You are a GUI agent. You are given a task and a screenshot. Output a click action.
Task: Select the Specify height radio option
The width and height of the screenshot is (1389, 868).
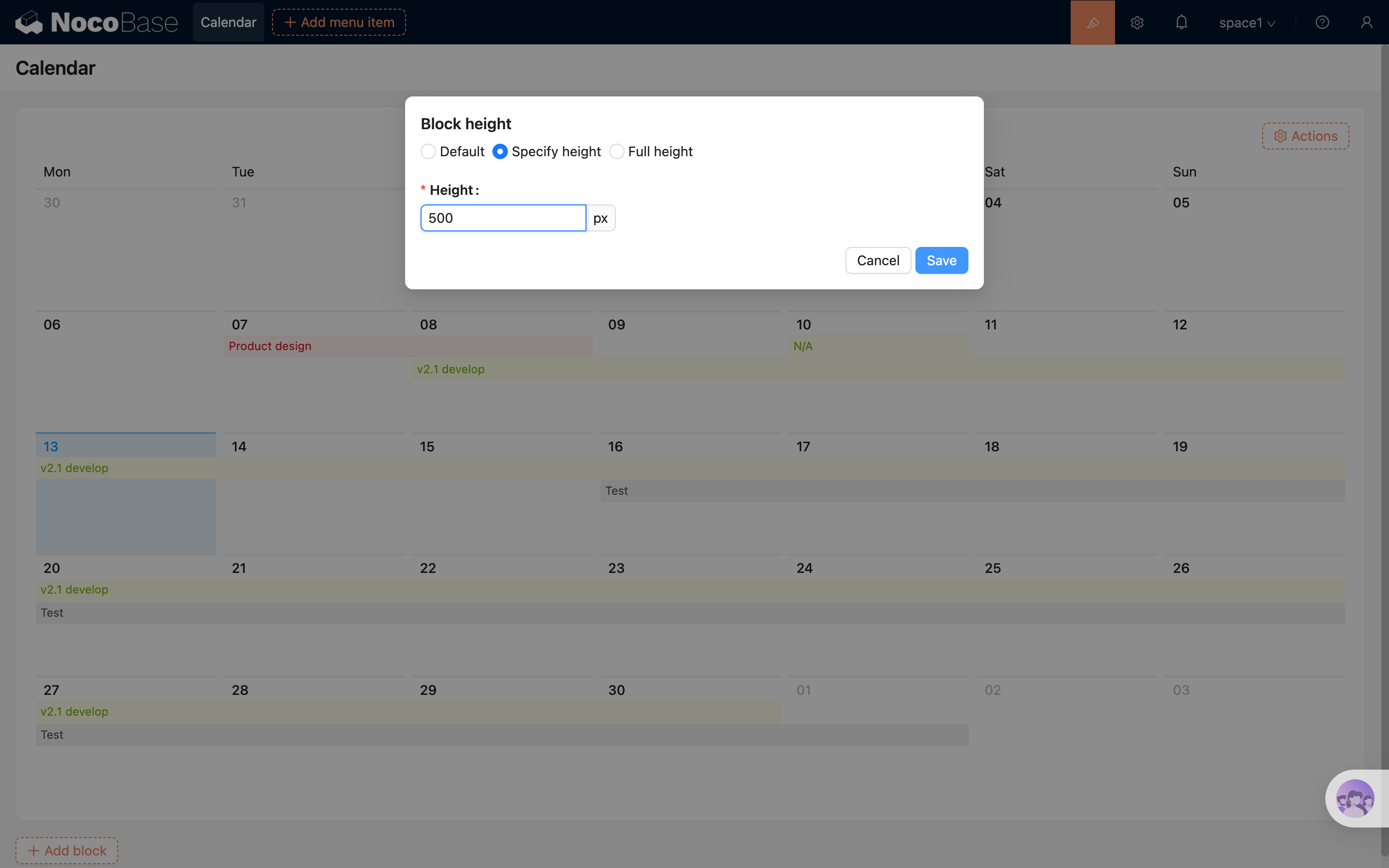500,151
